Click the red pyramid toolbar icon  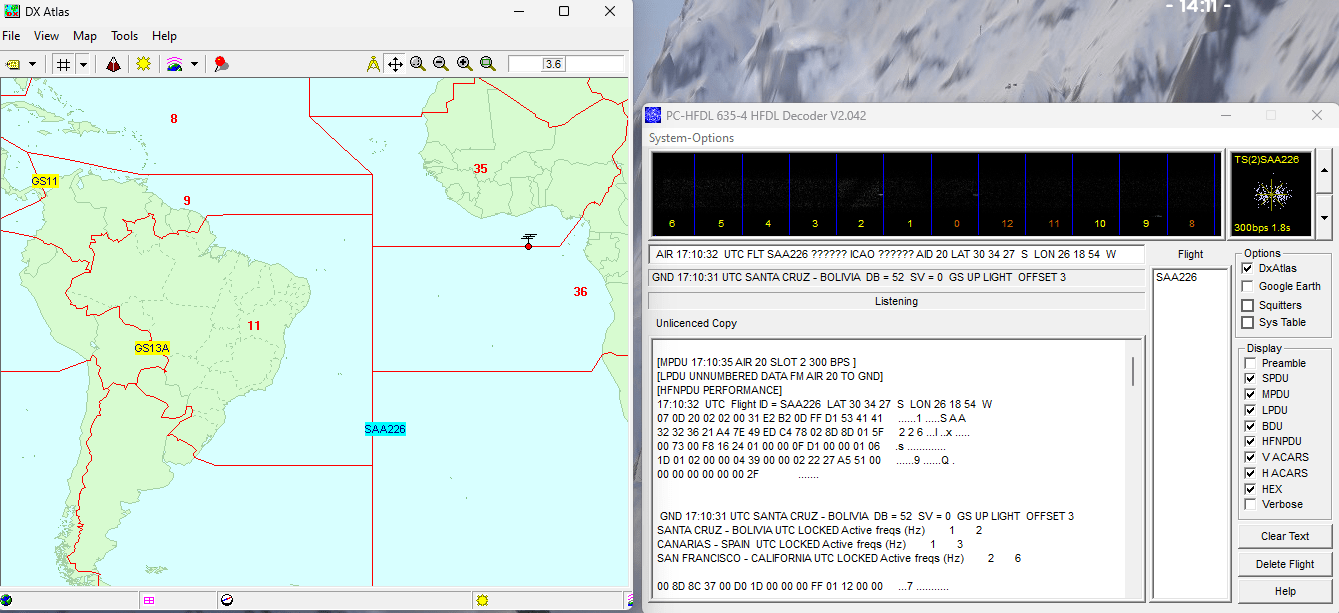coord(114,64)
